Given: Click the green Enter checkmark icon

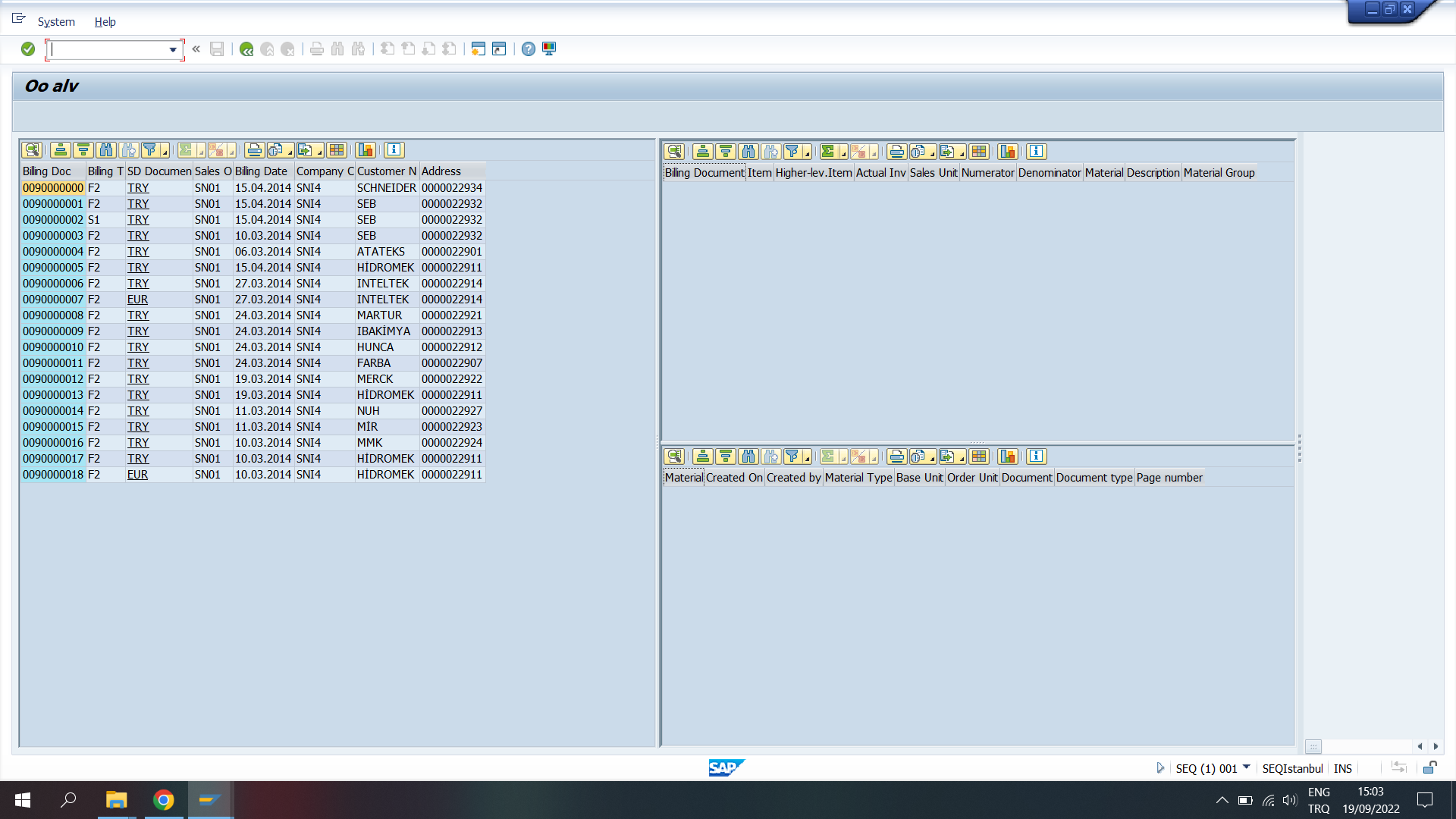Looking at the screenshot, I should (28, 49).
